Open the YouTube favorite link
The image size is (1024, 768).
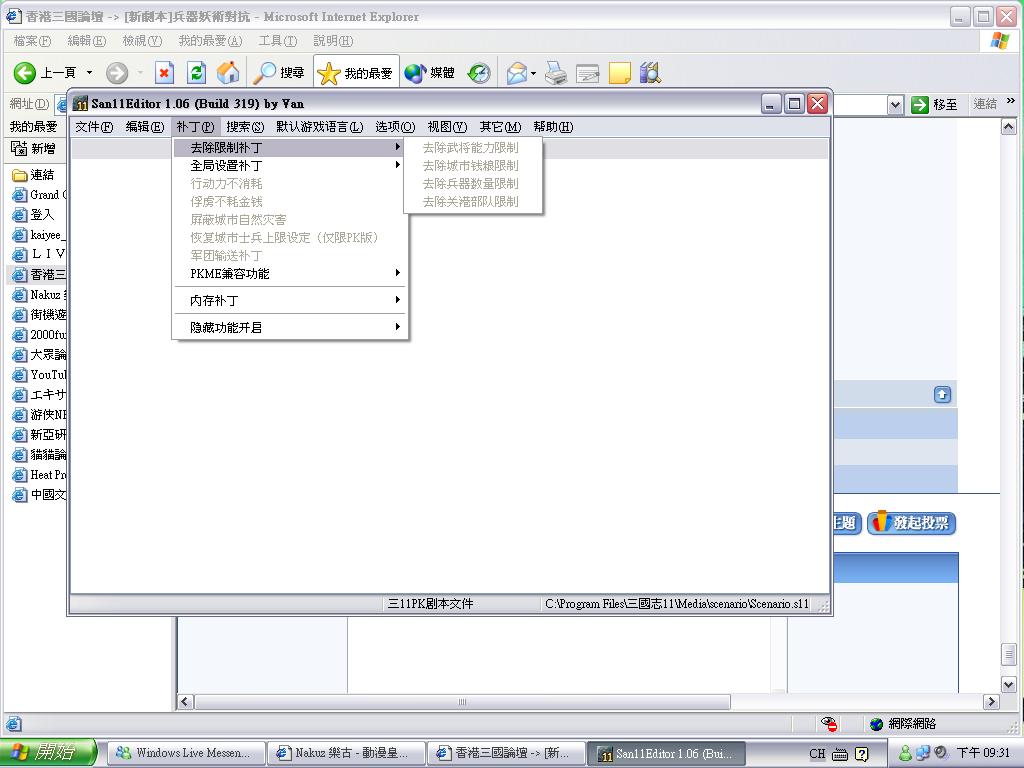pos(39,375)
